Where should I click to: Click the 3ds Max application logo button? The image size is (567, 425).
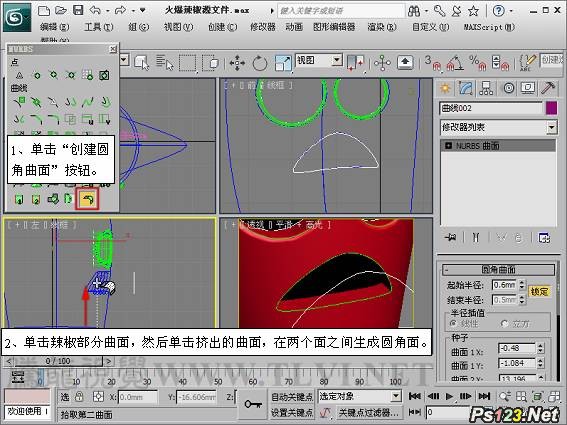click(x=17, y=17)
